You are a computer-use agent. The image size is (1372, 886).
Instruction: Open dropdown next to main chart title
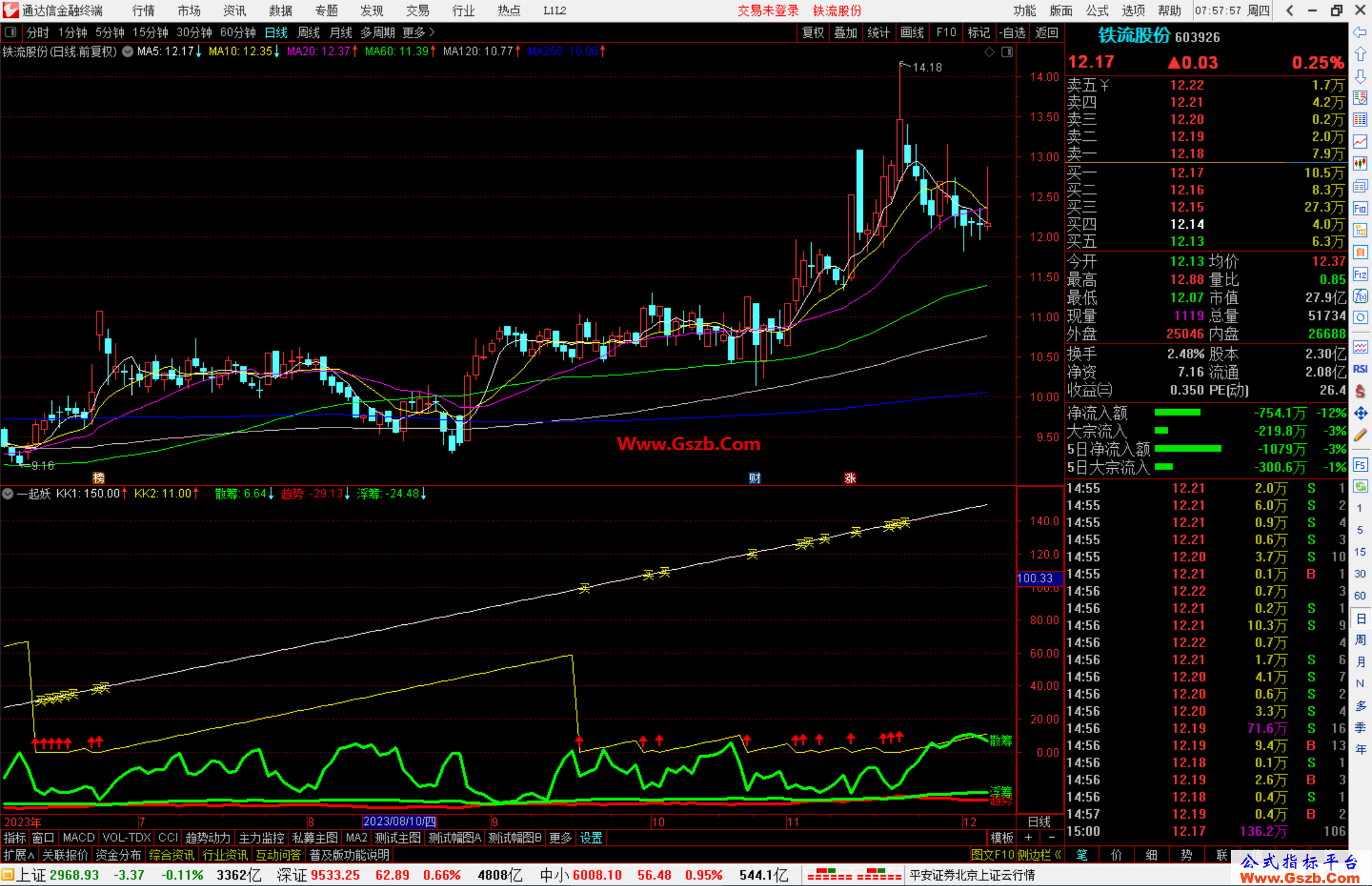[x=128, y=51]
